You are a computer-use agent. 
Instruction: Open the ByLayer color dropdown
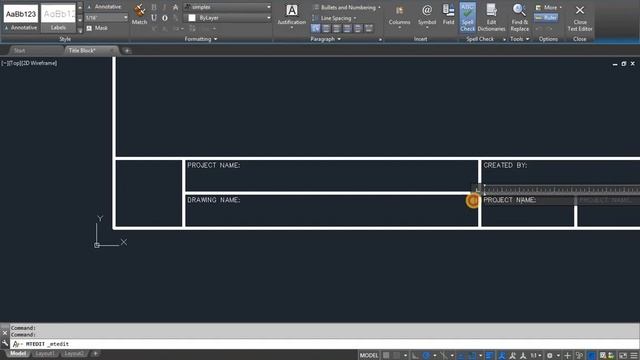point(227,18)
